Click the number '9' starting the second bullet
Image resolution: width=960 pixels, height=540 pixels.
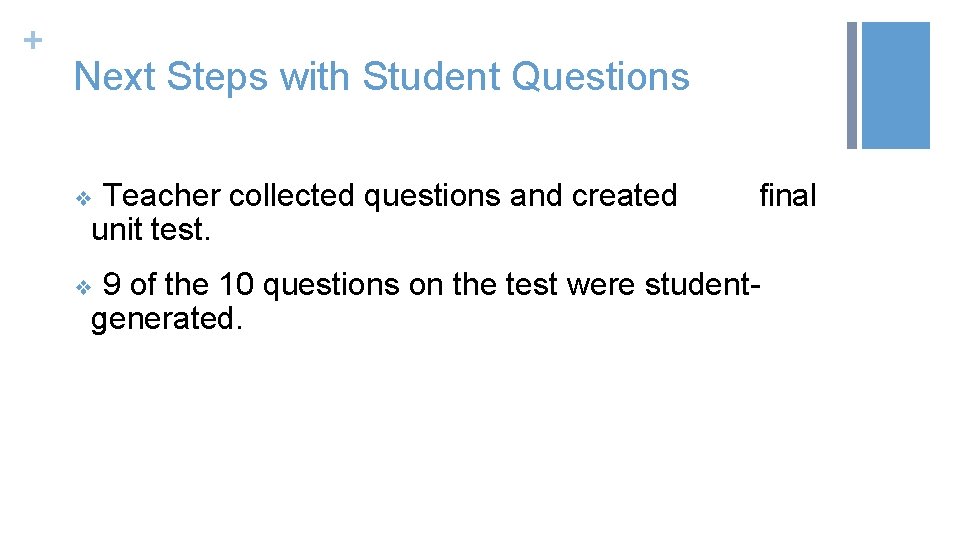click(x=112, y=285)
